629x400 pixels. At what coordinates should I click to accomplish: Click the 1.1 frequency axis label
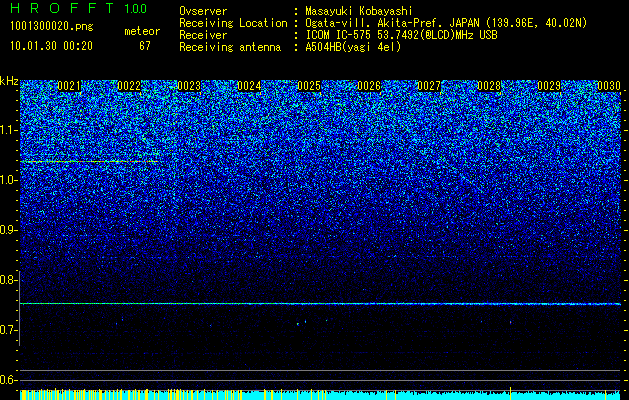click(7, 130)
